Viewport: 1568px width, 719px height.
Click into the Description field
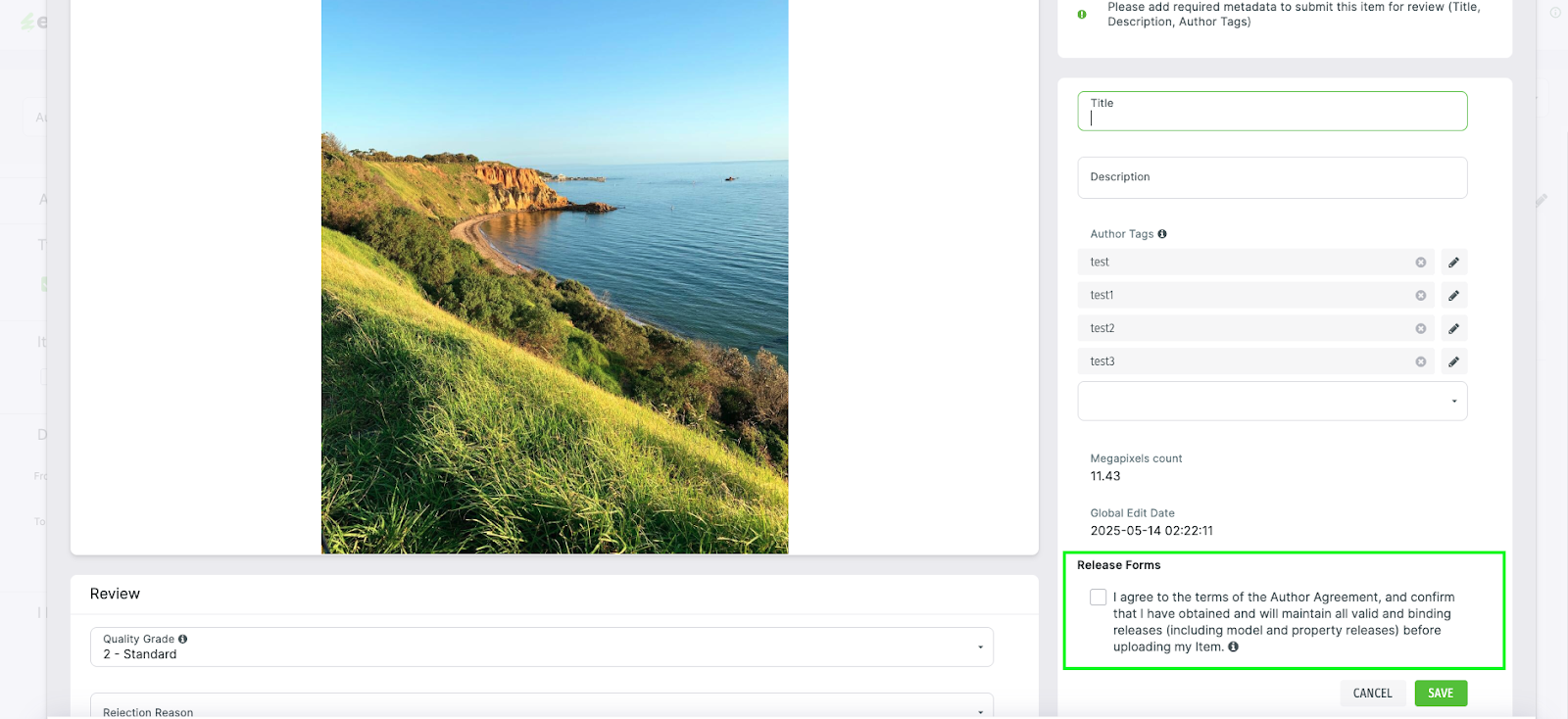(x=1271, y=178)
